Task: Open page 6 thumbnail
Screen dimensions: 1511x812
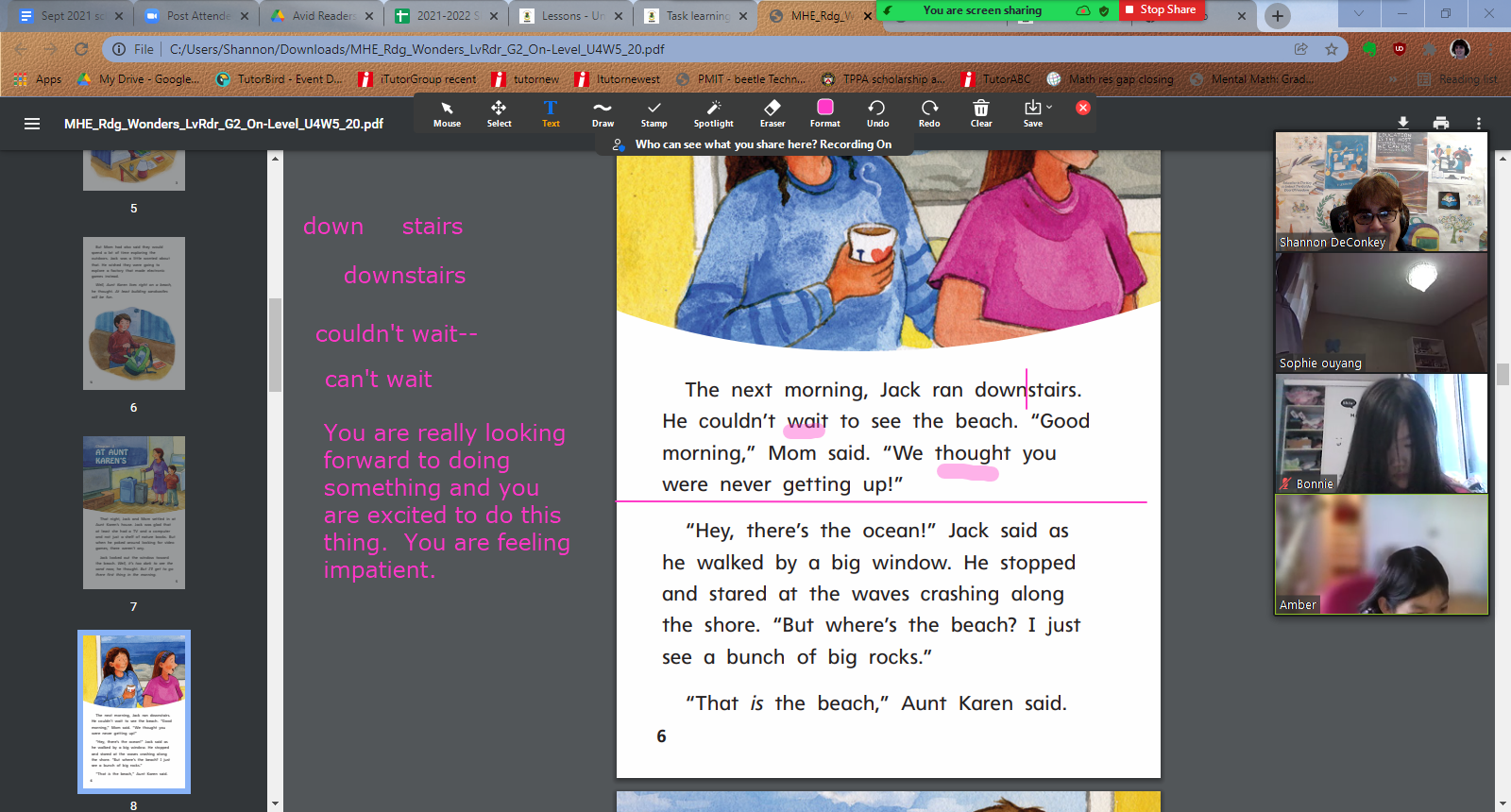Action: coord(134,313)
